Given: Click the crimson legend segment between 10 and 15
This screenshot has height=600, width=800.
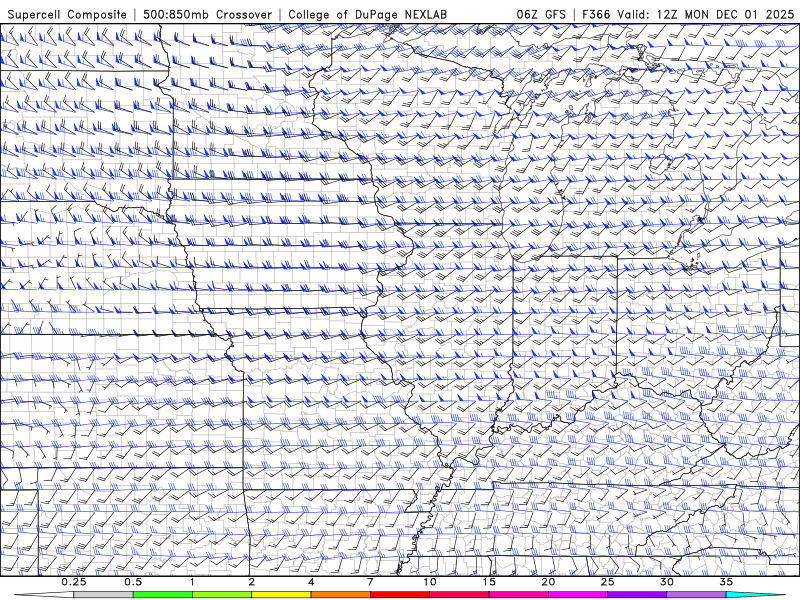Looking at the screenshot, I should tap(459, 595).
